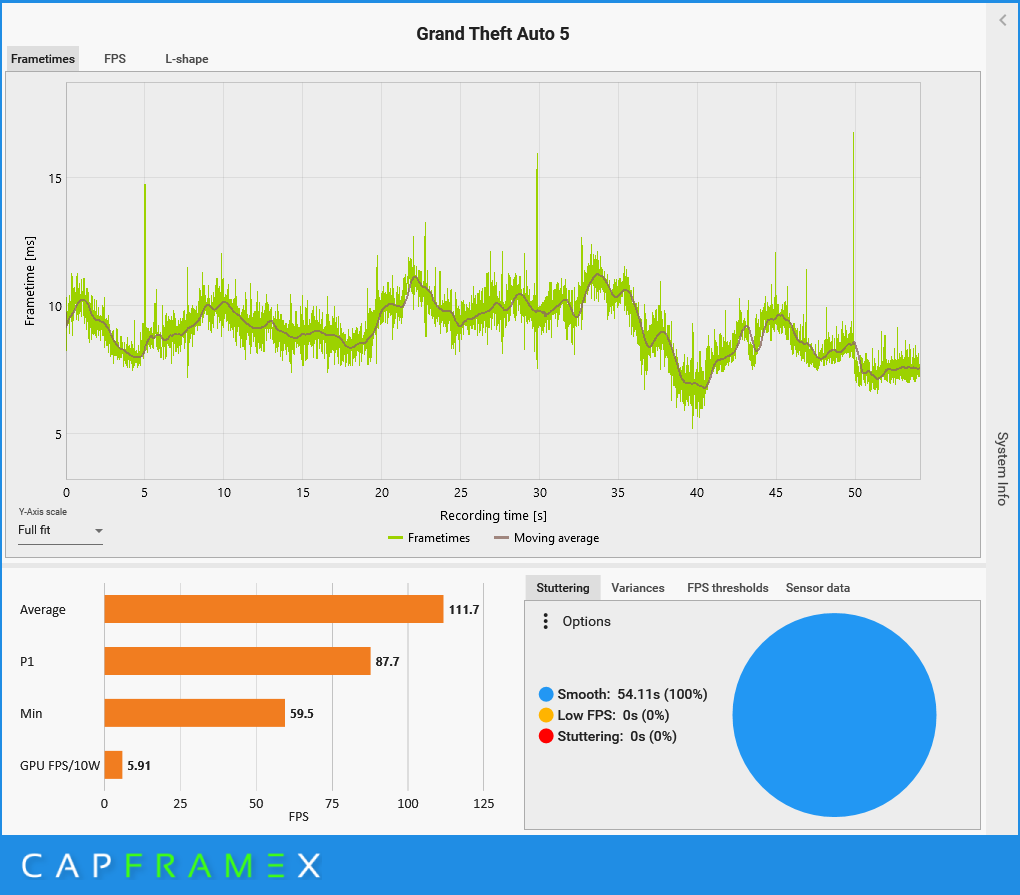Click the GPU FPS/10W row label

tap(60, 766)
